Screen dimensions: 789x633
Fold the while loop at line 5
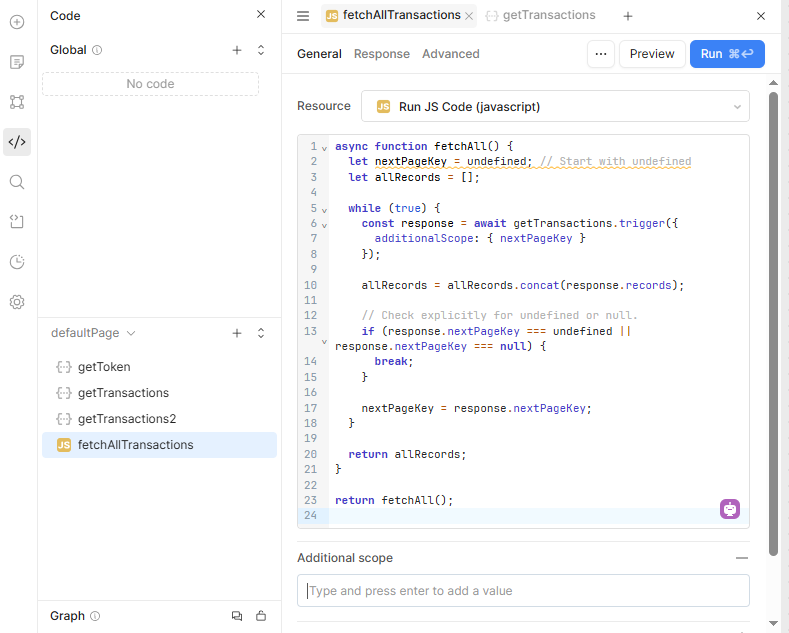pos(325,210)
